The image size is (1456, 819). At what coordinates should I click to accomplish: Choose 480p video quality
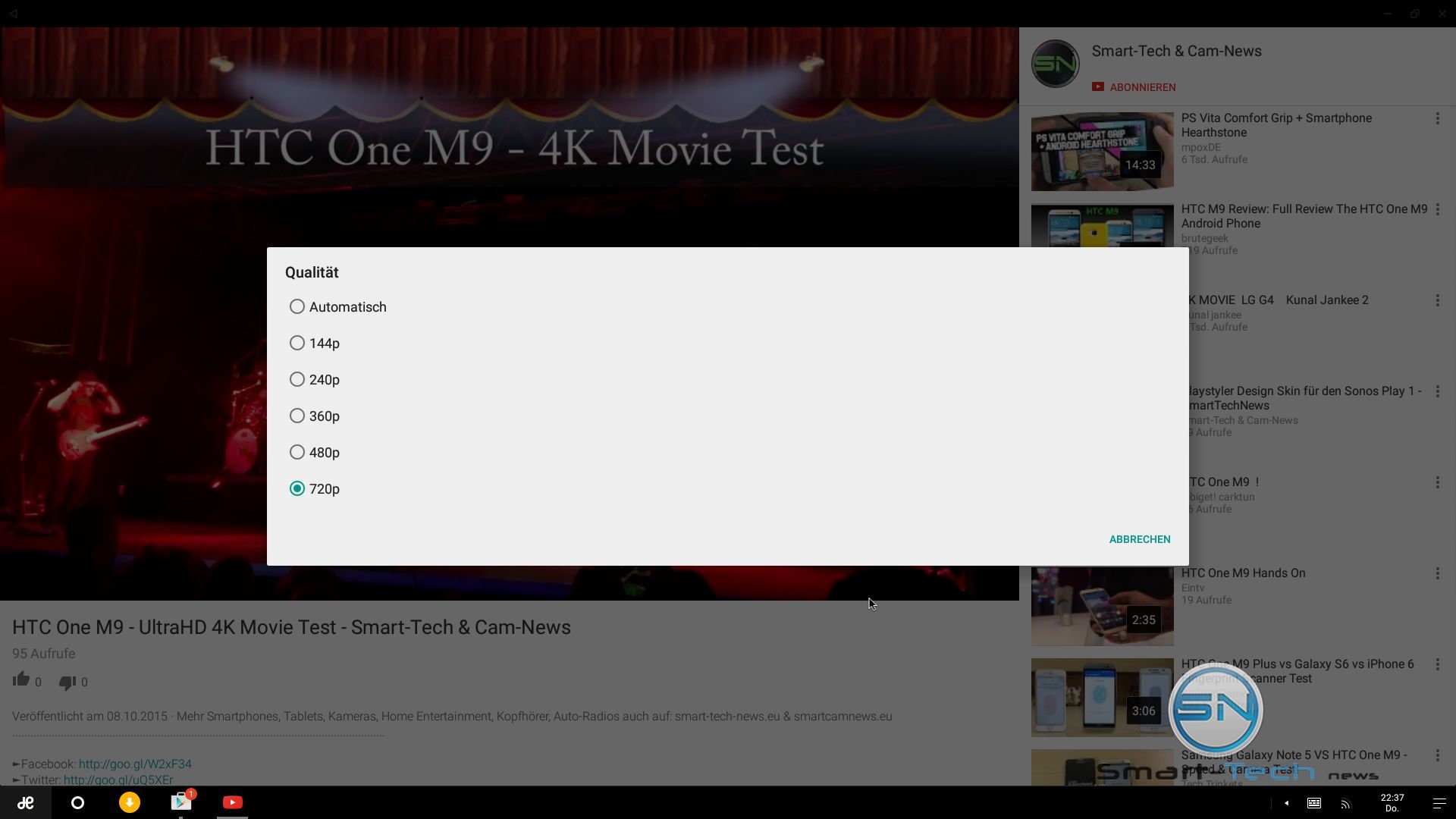pyautogui.click(x=315, y=453)
